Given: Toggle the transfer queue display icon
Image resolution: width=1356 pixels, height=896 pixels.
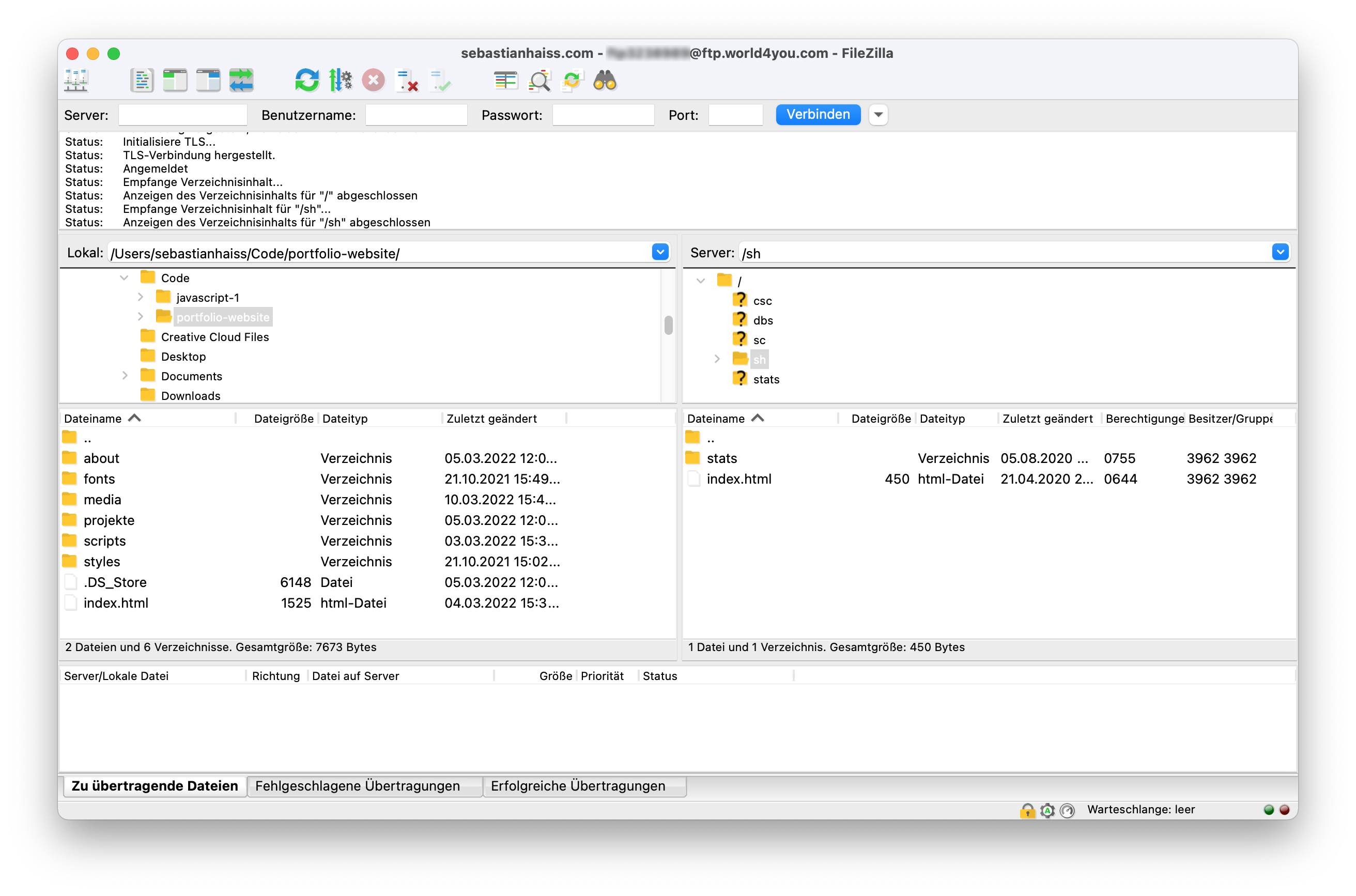Looking at the screenshot, I should click(x=241, y=81).
